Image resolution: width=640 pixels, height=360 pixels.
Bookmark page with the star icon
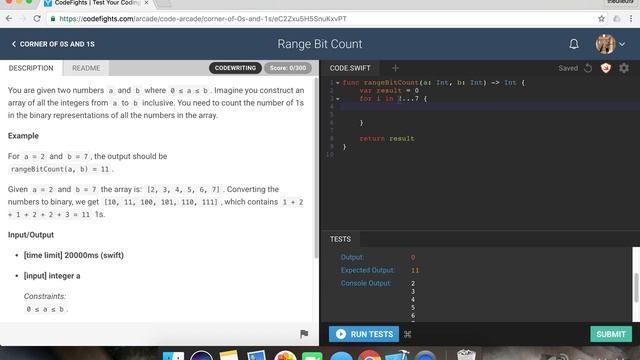coord(601,19)
